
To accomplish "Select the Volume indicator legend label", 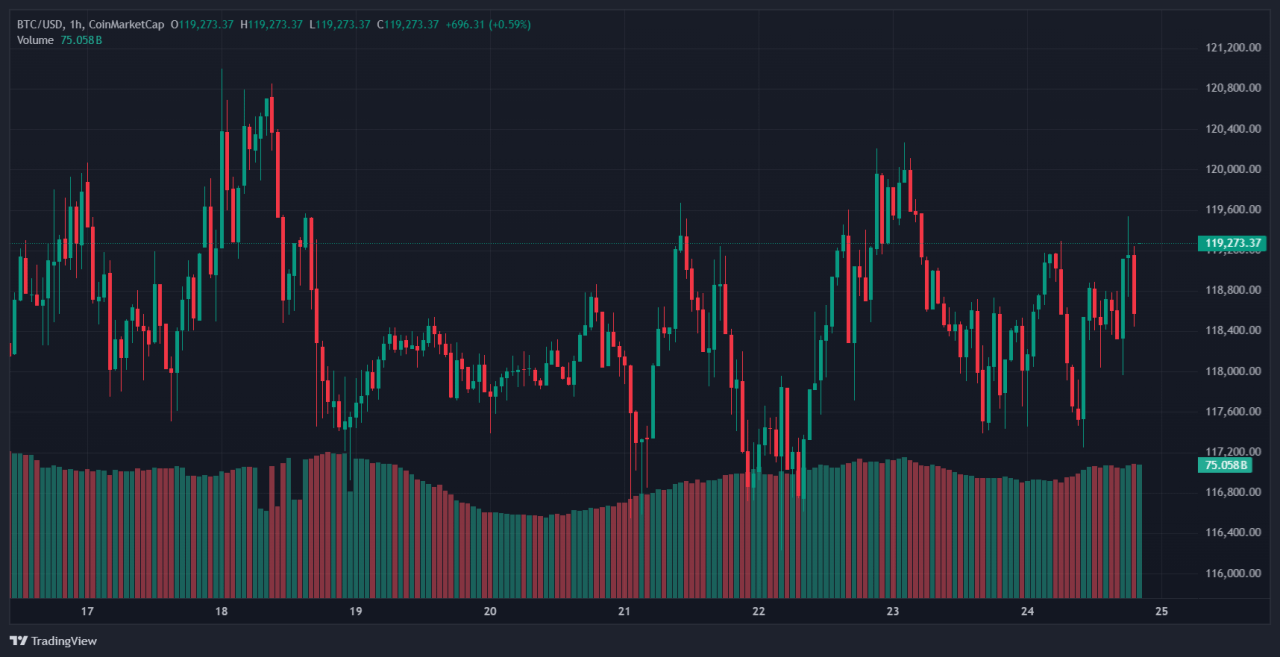I will coord(37,40).
